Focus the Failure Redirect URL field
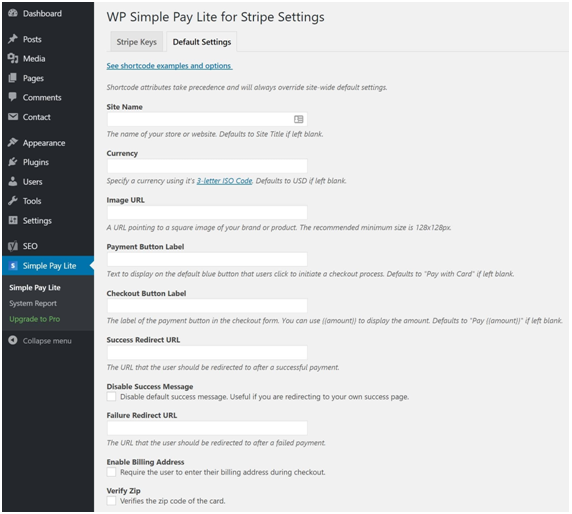 click(207, 428)
